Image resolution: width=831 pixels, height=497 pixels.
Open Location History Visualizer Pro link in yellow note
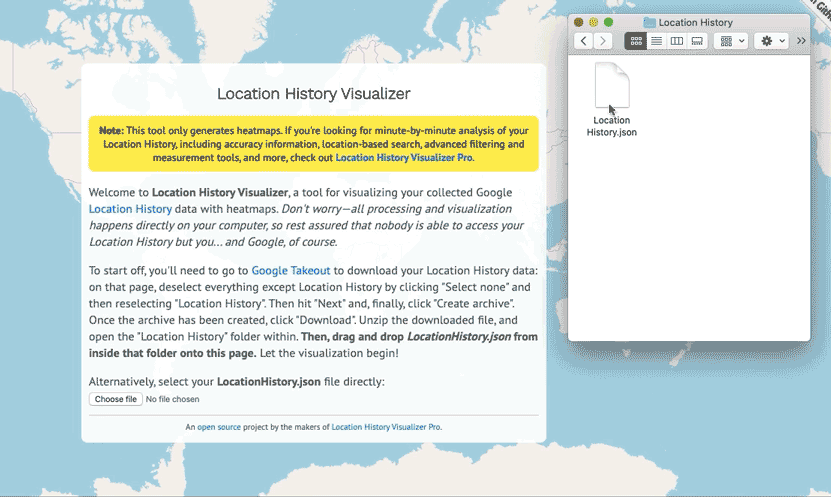click(x=404, y=158)
